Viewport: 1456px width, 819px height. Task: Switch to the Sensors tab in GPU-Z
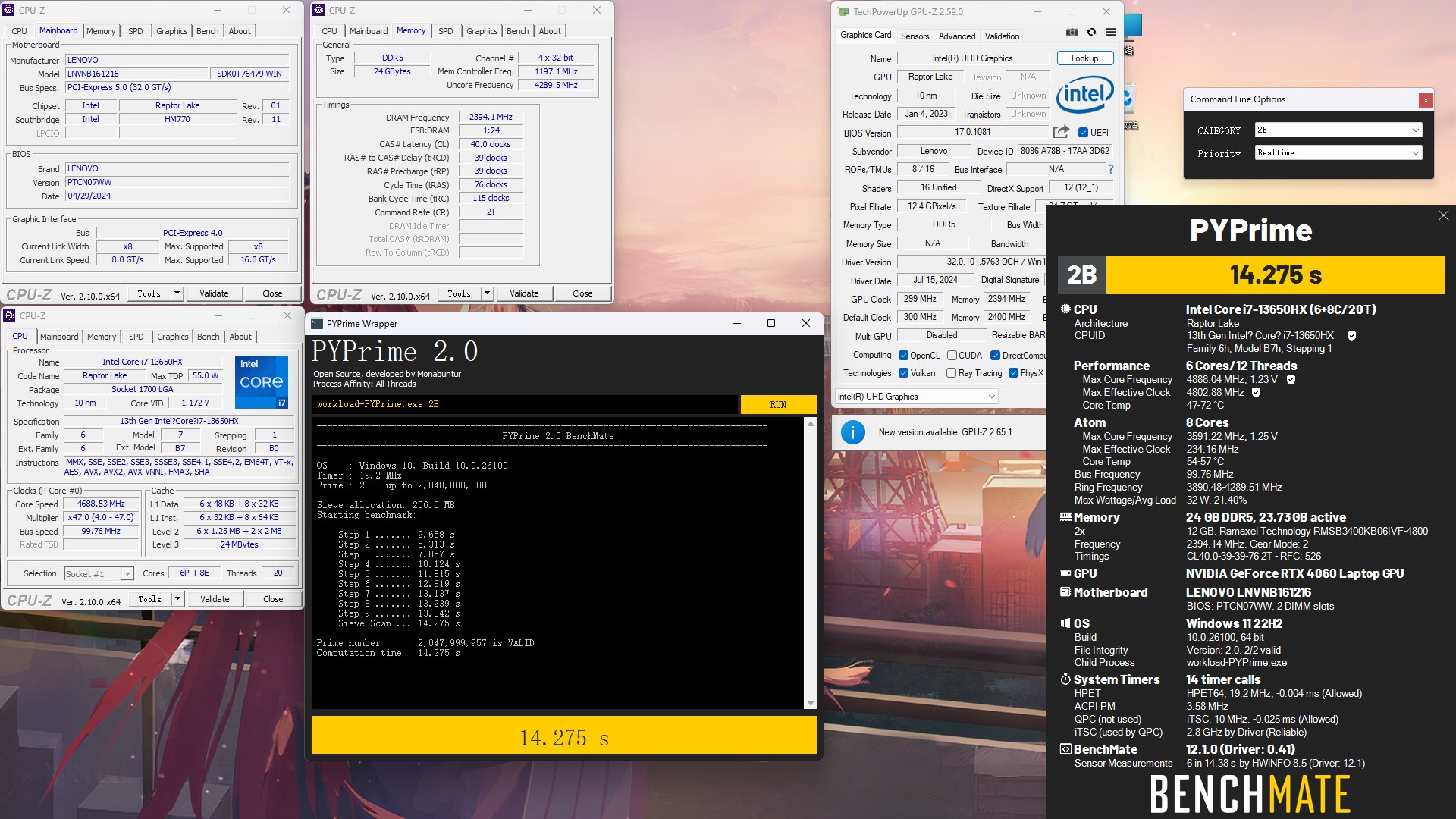click(915, 36)
